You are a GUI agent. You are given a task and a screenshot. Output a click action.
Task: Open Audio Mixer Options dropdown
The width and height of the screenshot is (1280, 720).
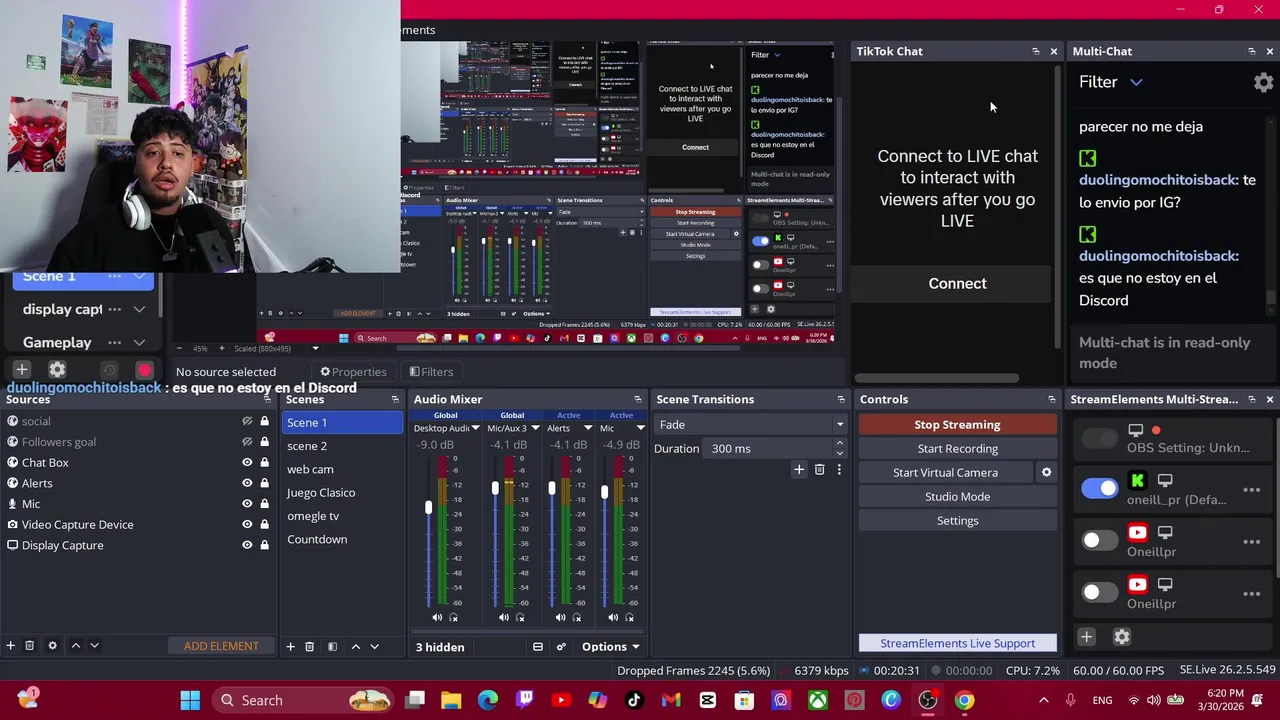pyautogui.click(x=610, y=647)
